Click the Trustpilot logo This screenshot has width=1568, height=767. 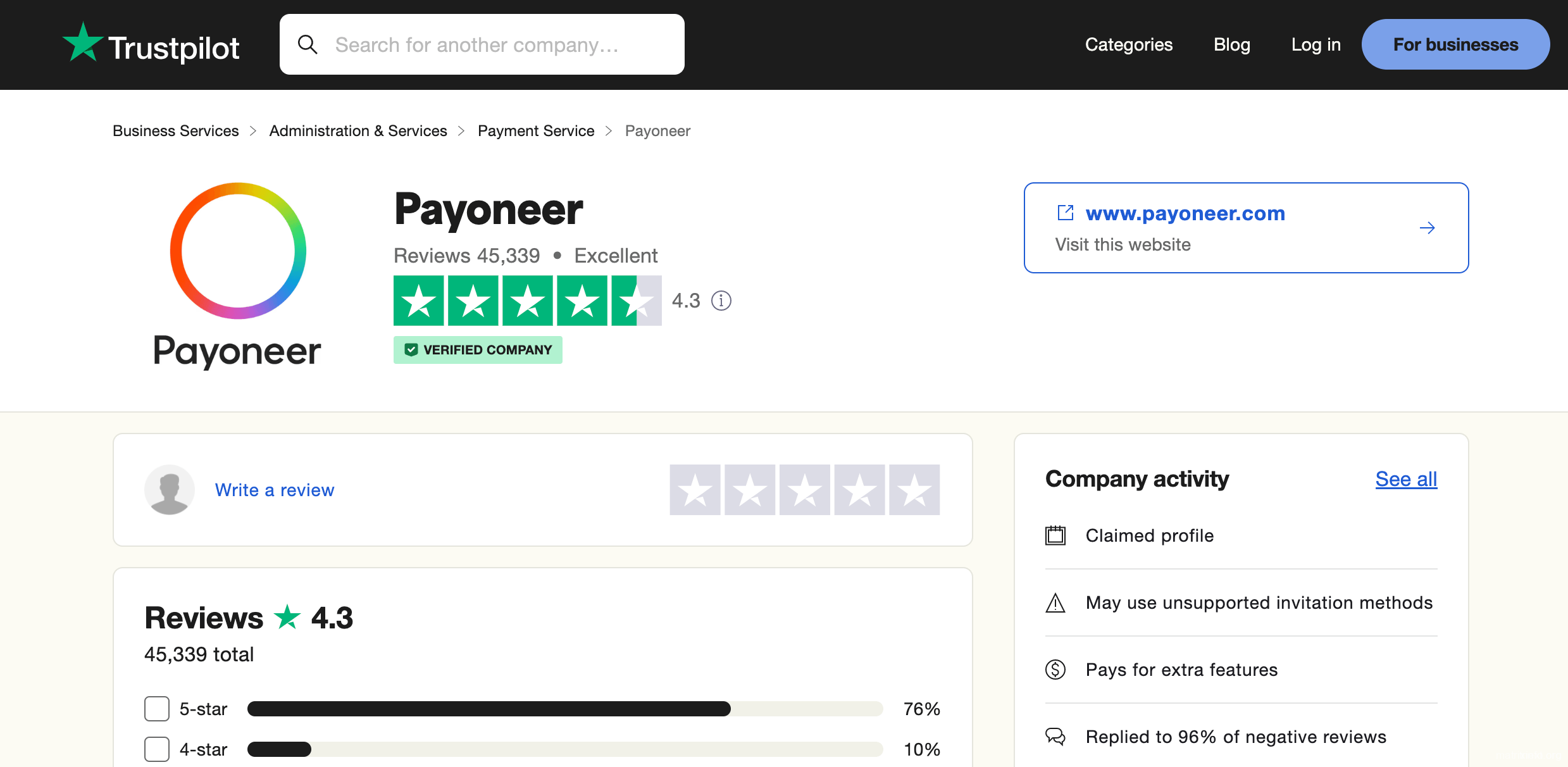pyautogui.click(x=151, y=44)
